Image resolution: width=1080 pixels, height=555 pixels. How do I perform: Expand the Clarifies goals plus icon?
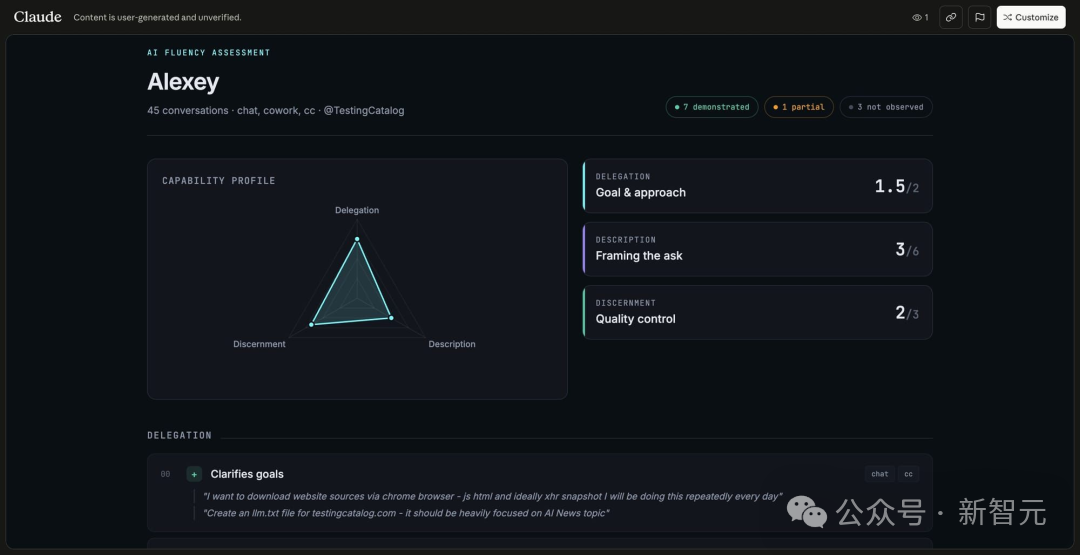194,474
